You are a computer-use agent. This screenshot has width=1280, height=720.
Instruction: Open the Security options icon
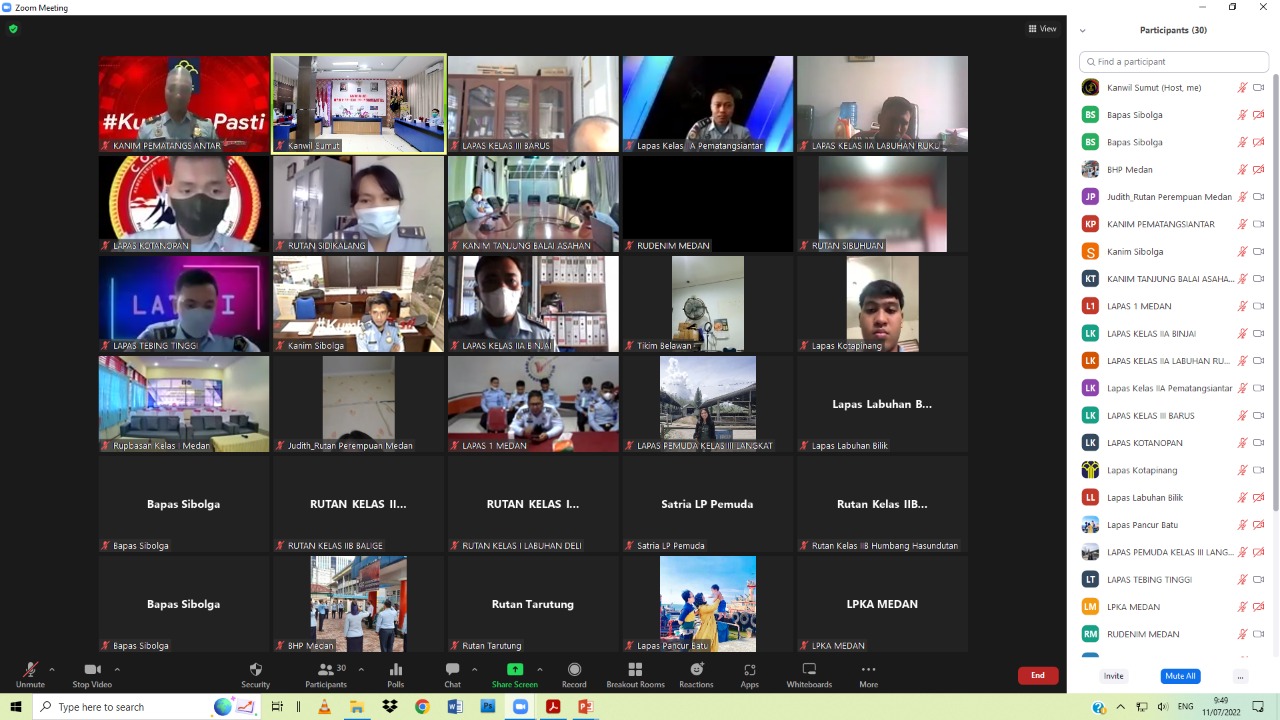[255, 670]
